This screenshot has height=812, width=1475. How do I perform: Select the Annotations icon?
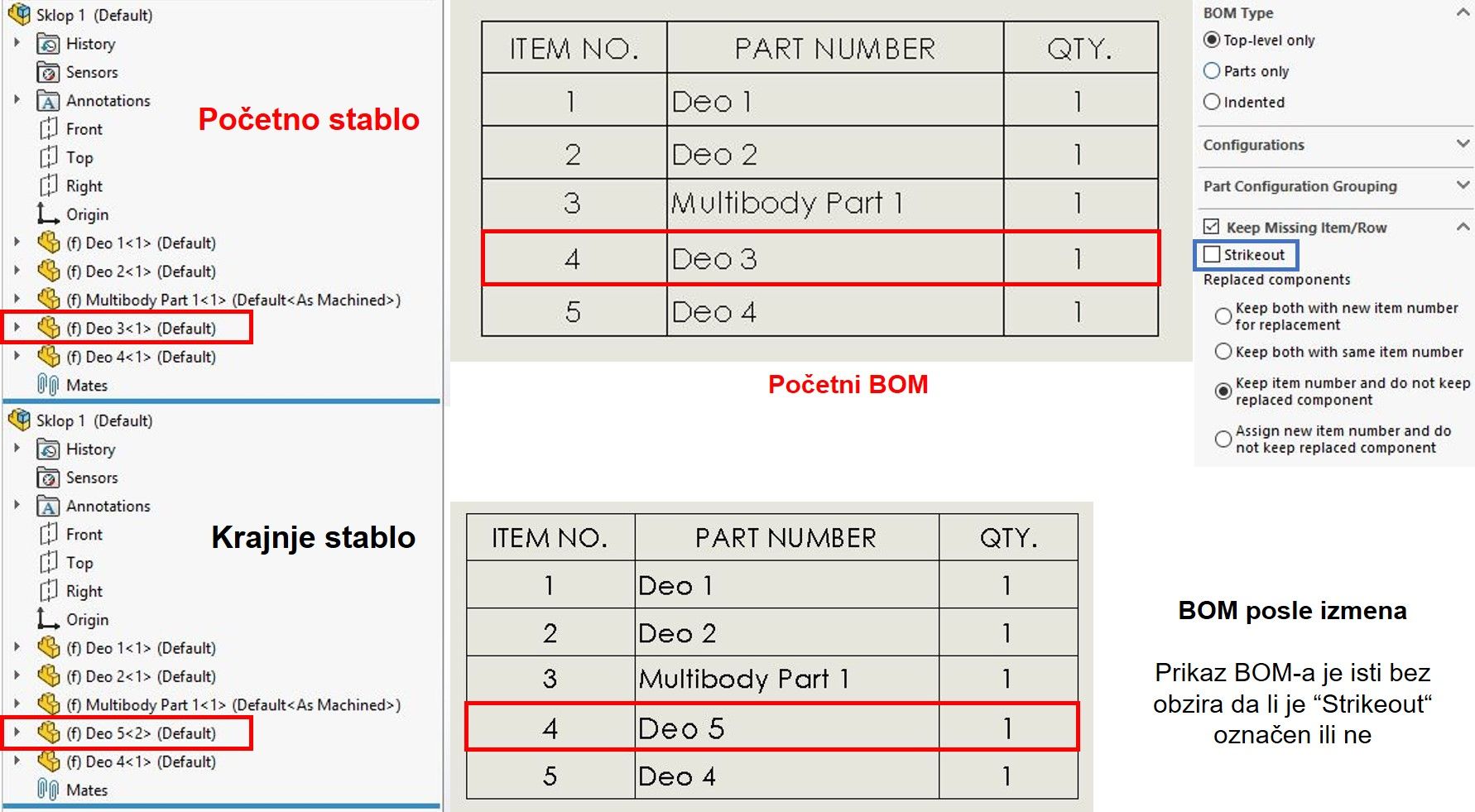[x=46, y=100]
